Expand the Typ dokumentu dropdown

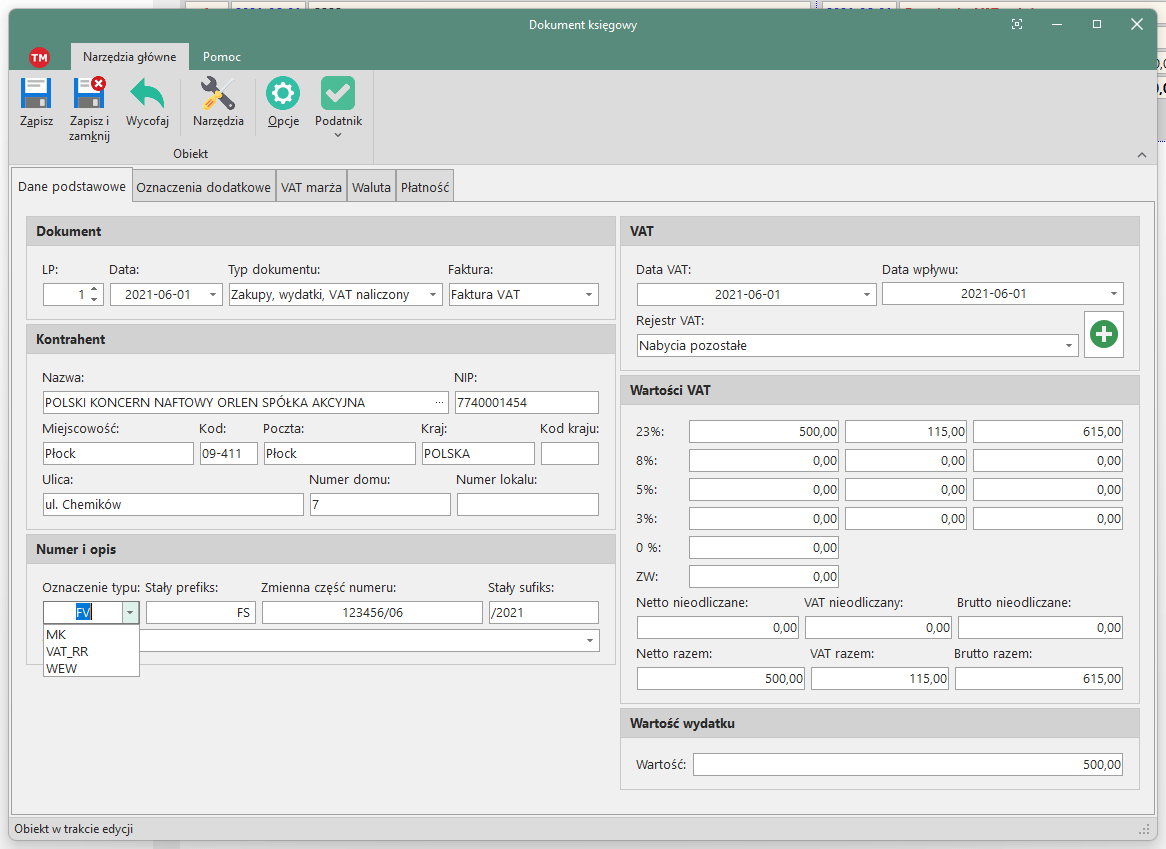tap(433, 295)
